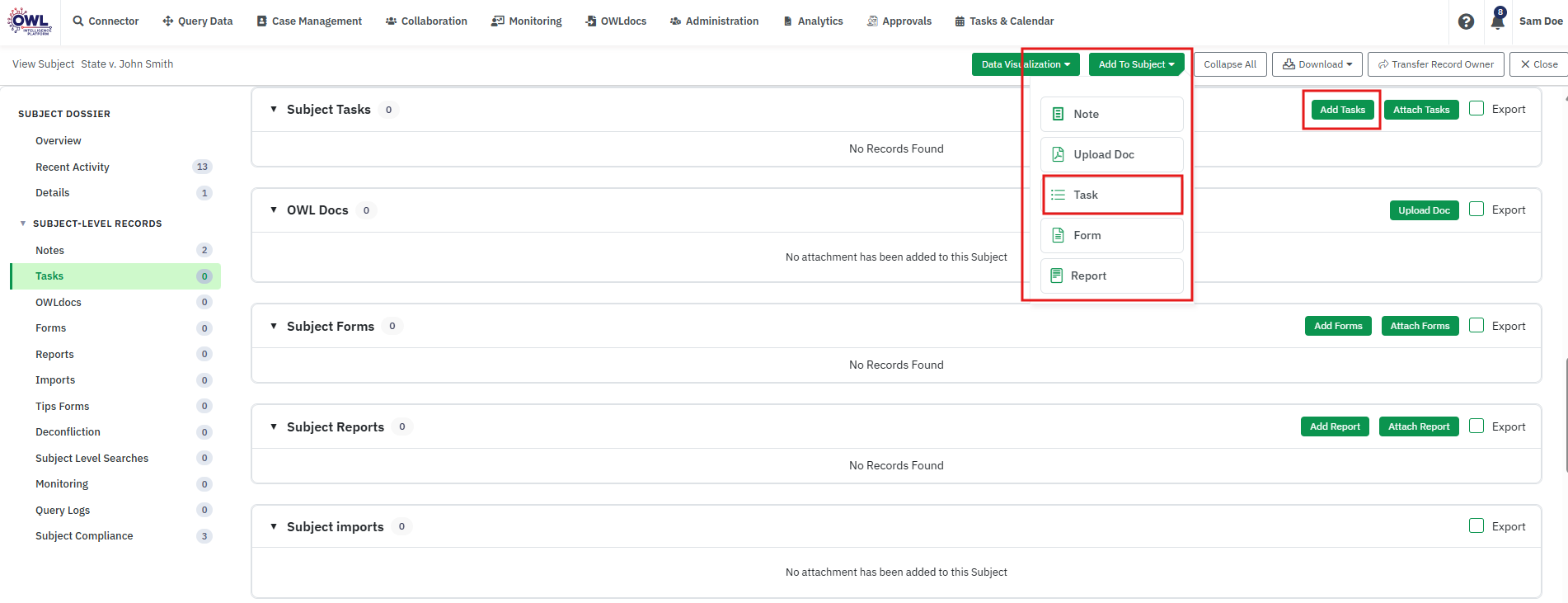This screenshot has height=603, width=1568.
Task: Click the OWLdocs file icon in nav bar
Action: point(591,21)
